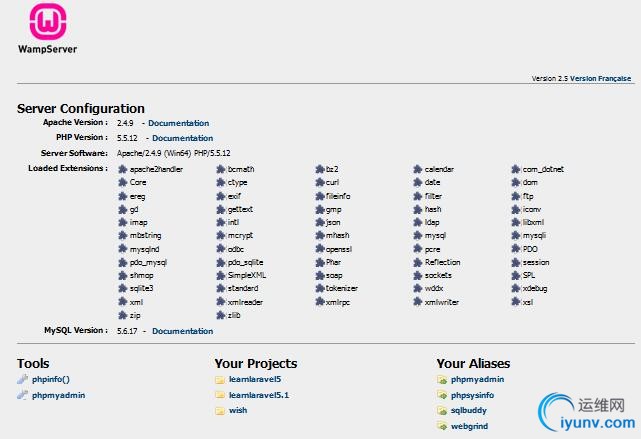Click the MySQL version value 5.6.17

[127, 331]
